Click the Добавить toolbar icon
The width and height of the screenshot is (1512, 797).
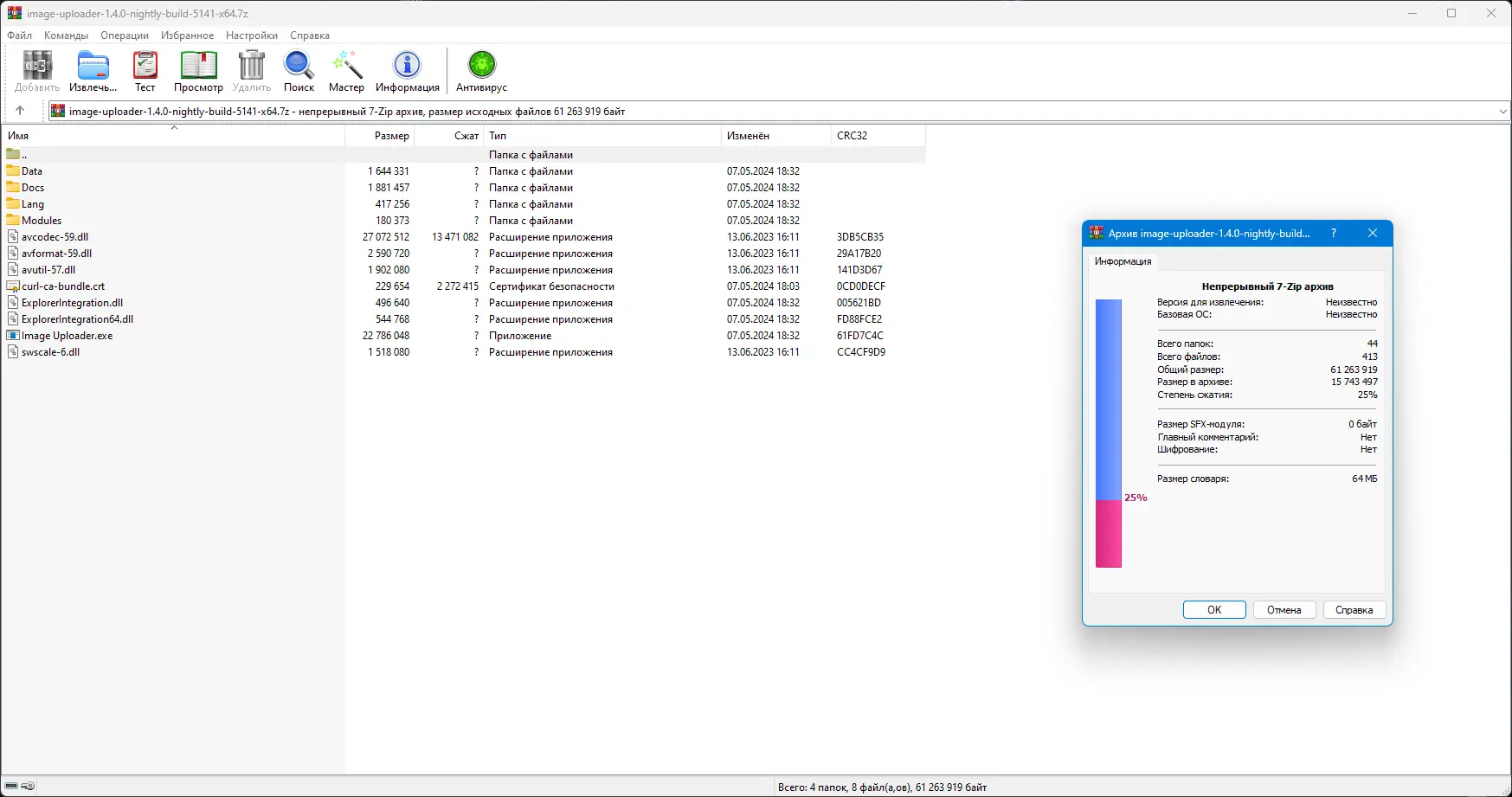tap(37, 71)
